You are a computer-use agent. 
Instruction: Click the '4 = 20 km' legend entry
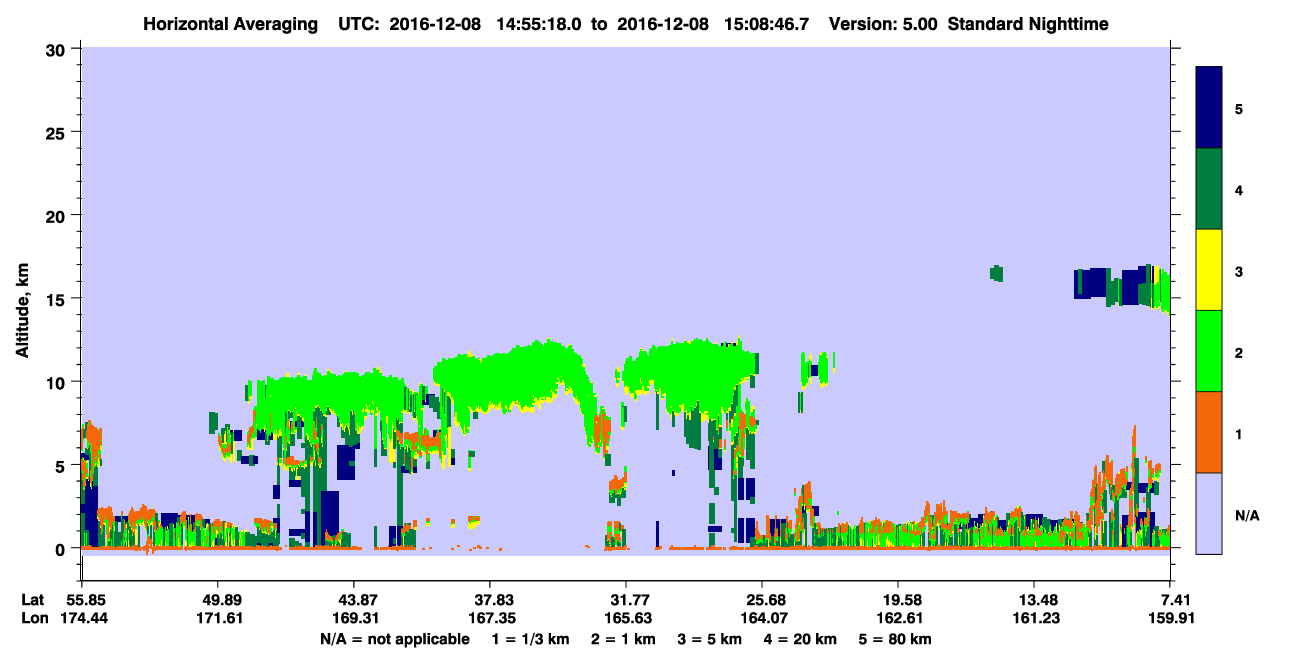pos(802,639)
